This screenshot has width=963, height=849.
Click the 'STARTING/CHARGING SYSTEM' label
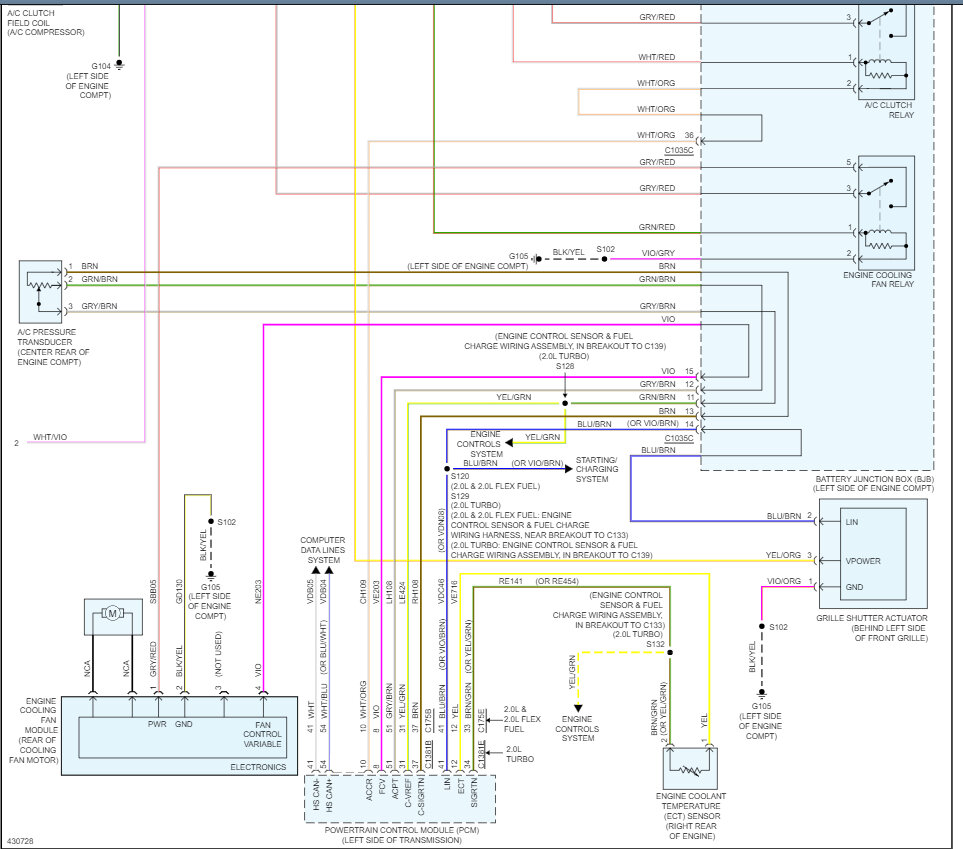tap(596, 469)
